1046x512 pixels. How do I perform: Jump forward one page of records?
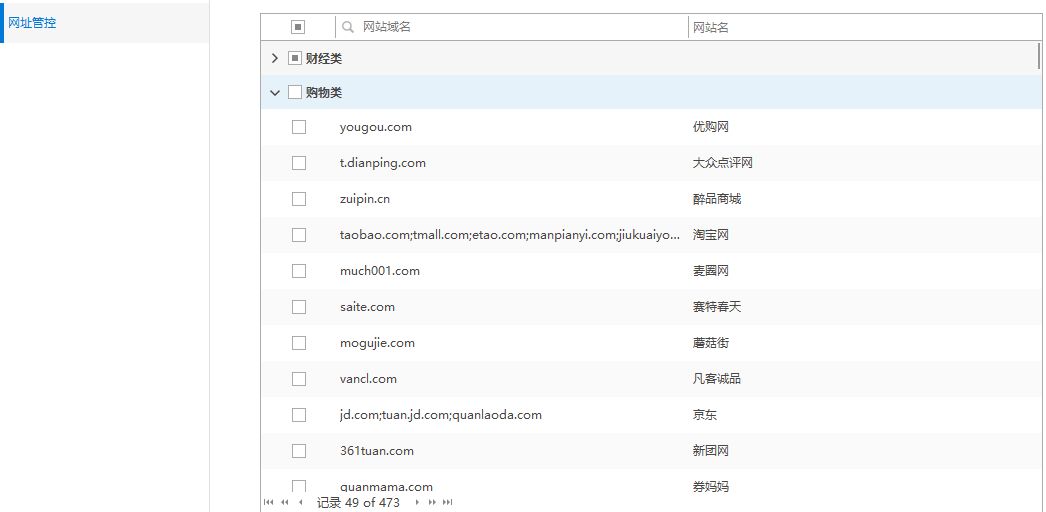point(432,502)
